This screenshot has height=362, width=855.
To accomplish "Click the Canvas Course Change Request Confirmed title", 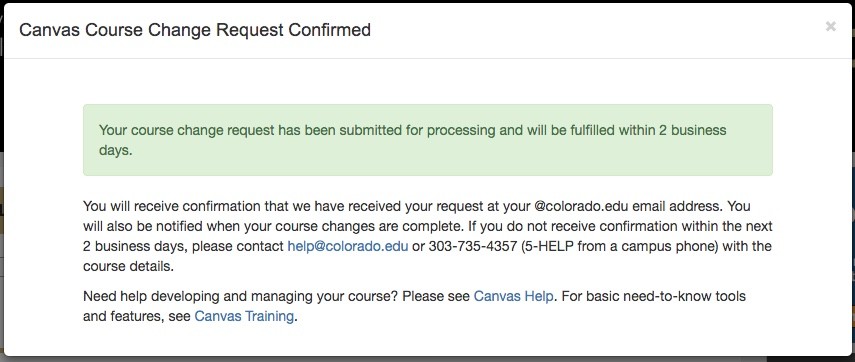I will [x=195, y=29].
